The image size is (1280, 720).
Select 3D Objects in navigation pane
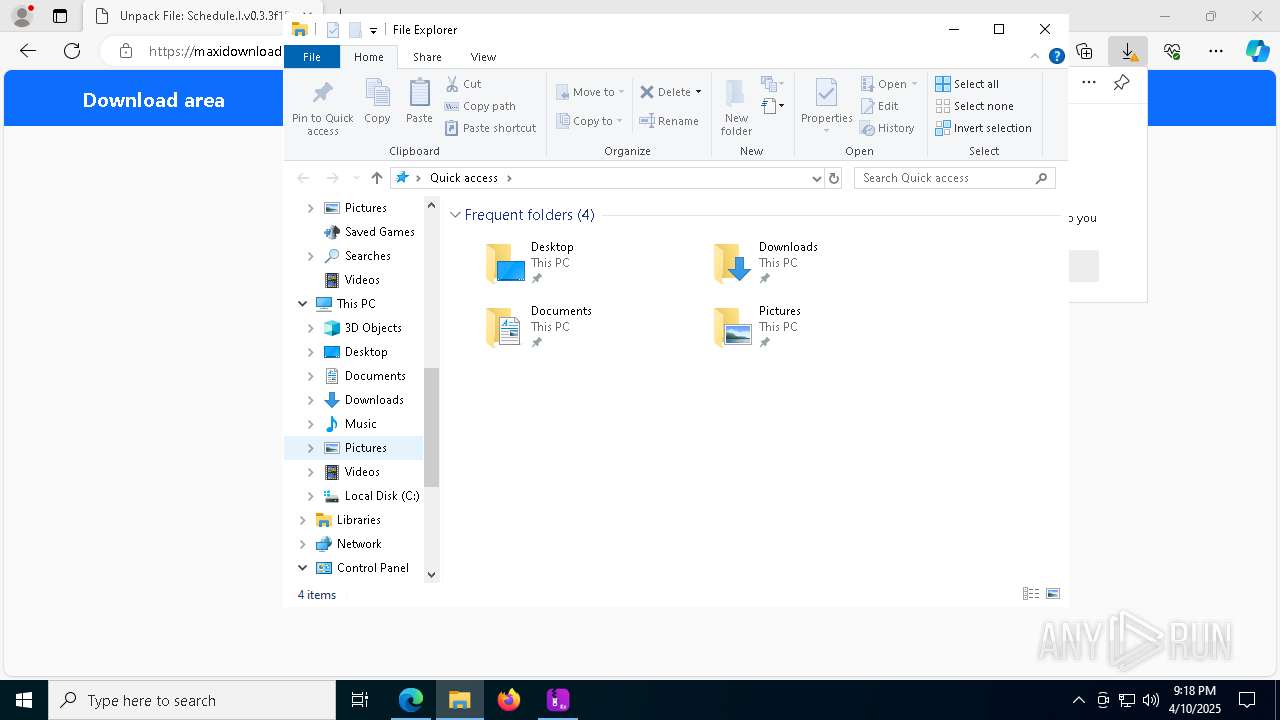[373, 328]
